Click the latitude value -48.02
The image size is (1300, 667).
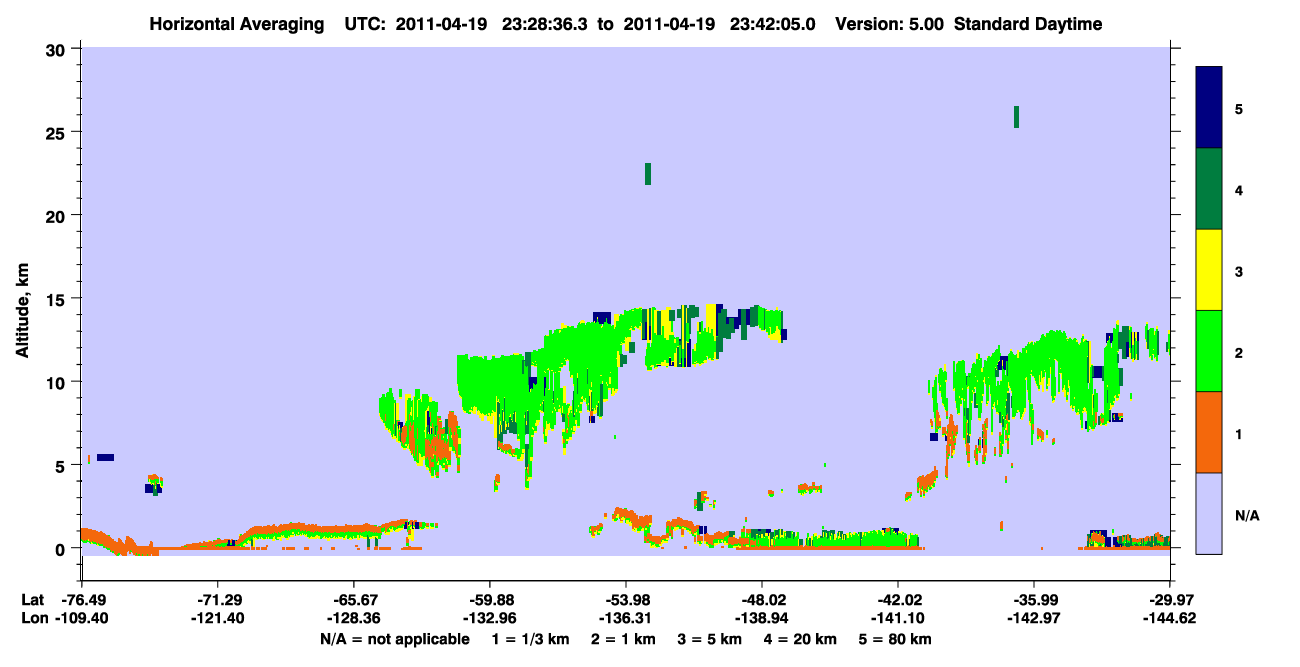[762, 600]
